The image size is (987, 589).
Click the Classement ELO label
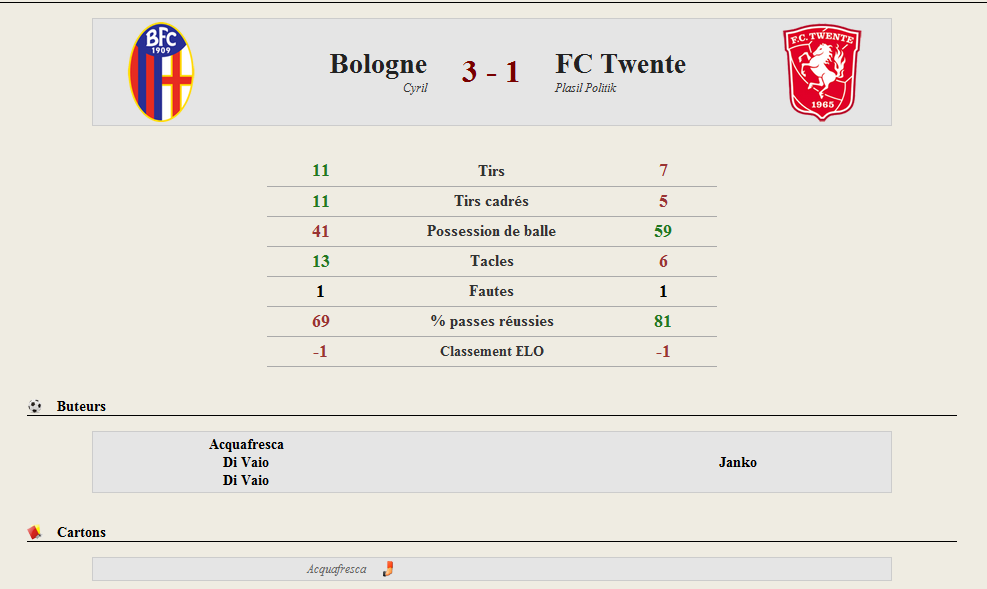click(x=492, y=351)
